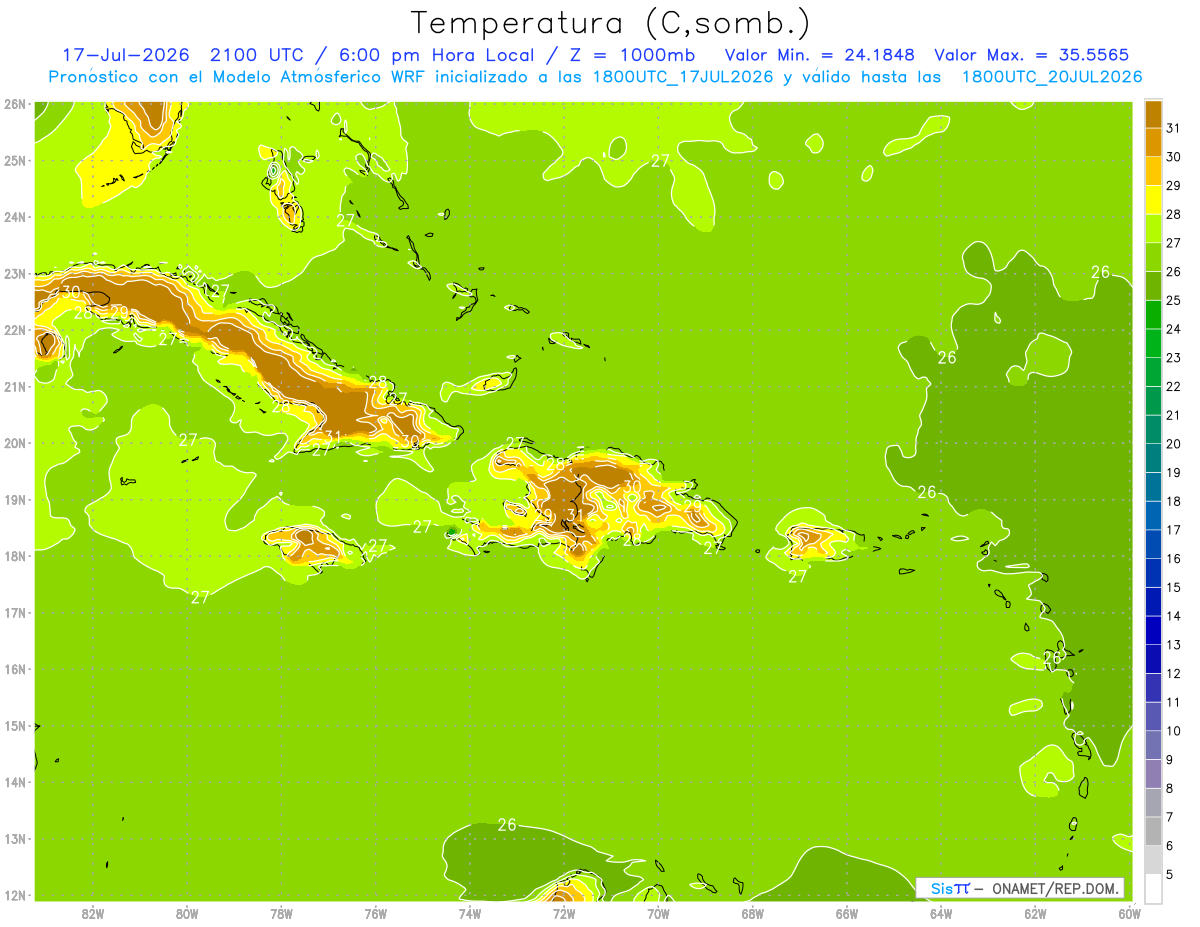Click the '82W' longitude axis label
1200x927 pixels.
click(x=92, y=913)
